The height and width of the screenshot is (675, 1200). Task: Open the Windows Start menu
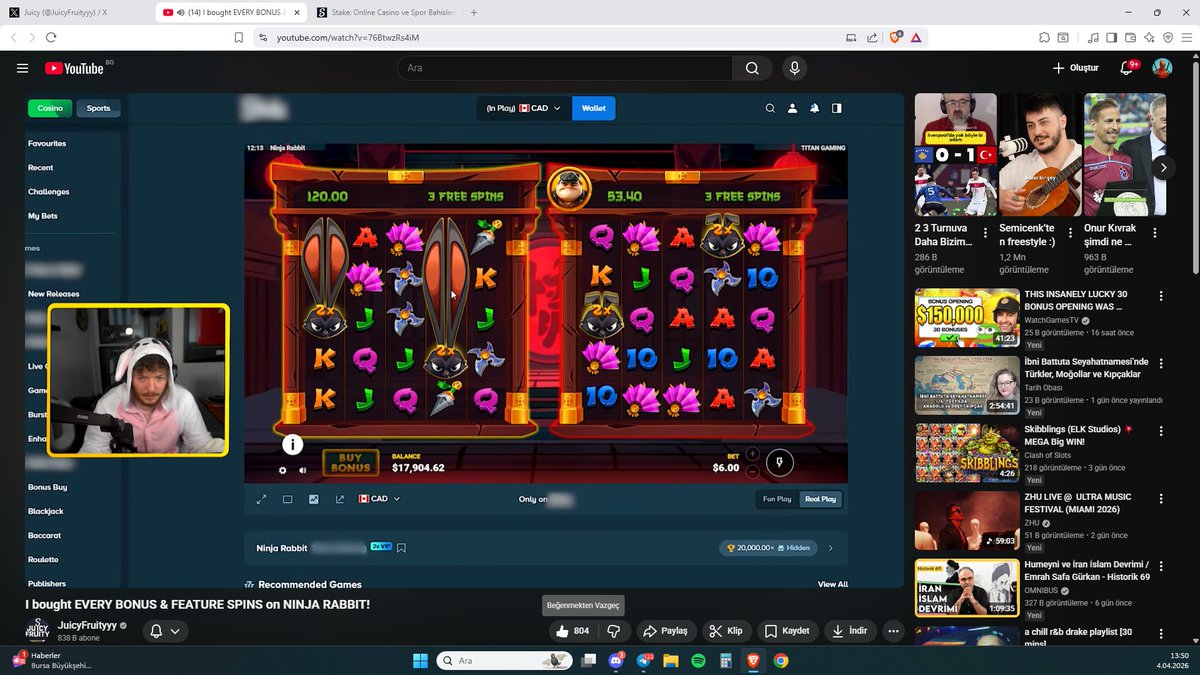(420, 660)
